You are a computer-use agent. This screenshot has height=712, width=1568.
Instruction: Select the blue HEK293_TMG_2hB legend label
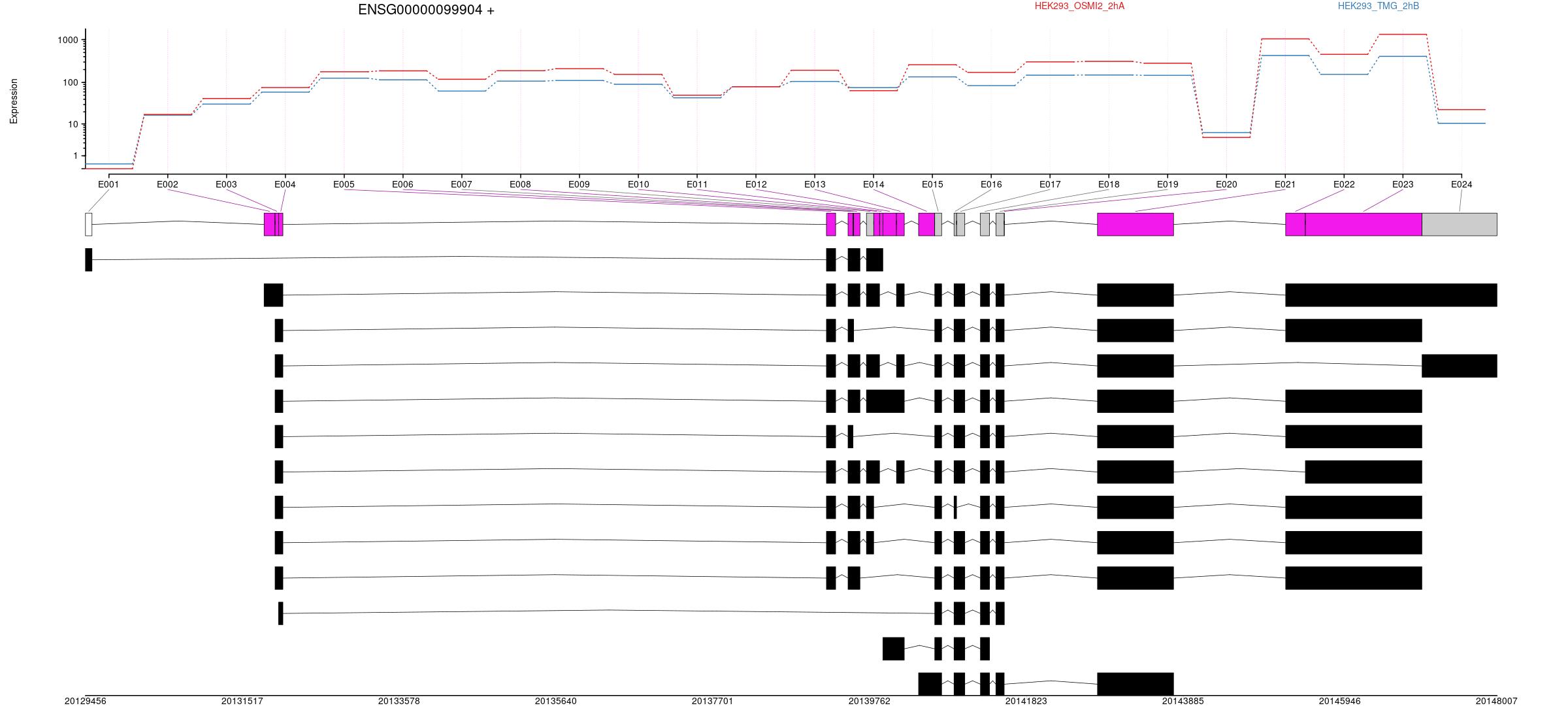click(1379, 6)
